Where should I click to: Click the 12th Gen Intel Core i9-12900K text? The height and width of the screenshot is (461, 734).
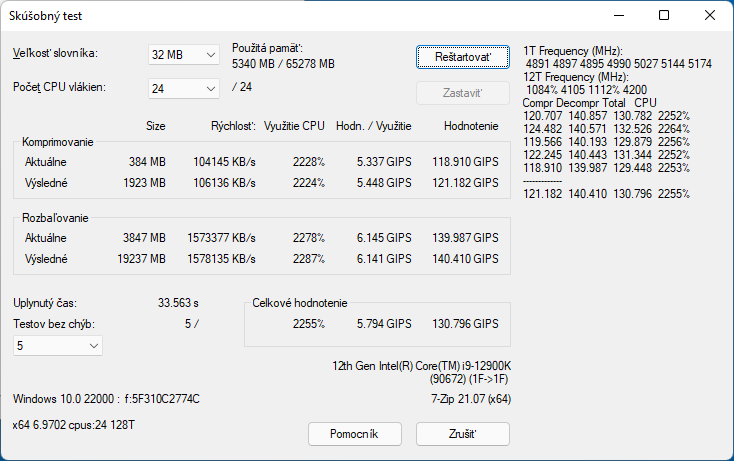tap(427, 366)
